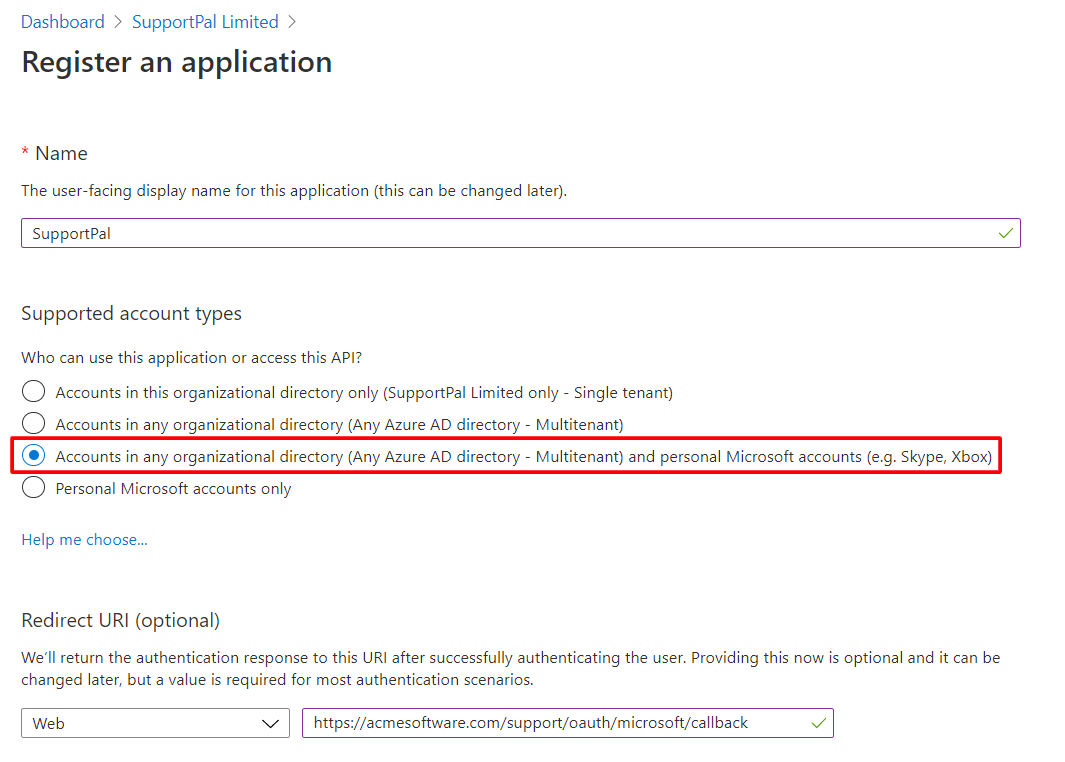The height and width of the screenshot is (762, 1065).
Task: Click the breadcrumb chevron after Dashboard
Action: coord(118,22)
